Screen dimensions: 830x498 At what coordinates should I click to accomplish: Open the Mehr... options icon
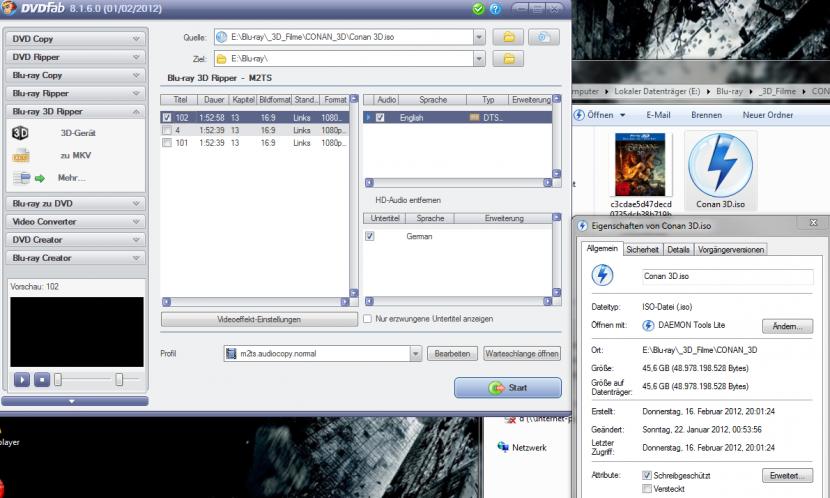click(27, 179)
